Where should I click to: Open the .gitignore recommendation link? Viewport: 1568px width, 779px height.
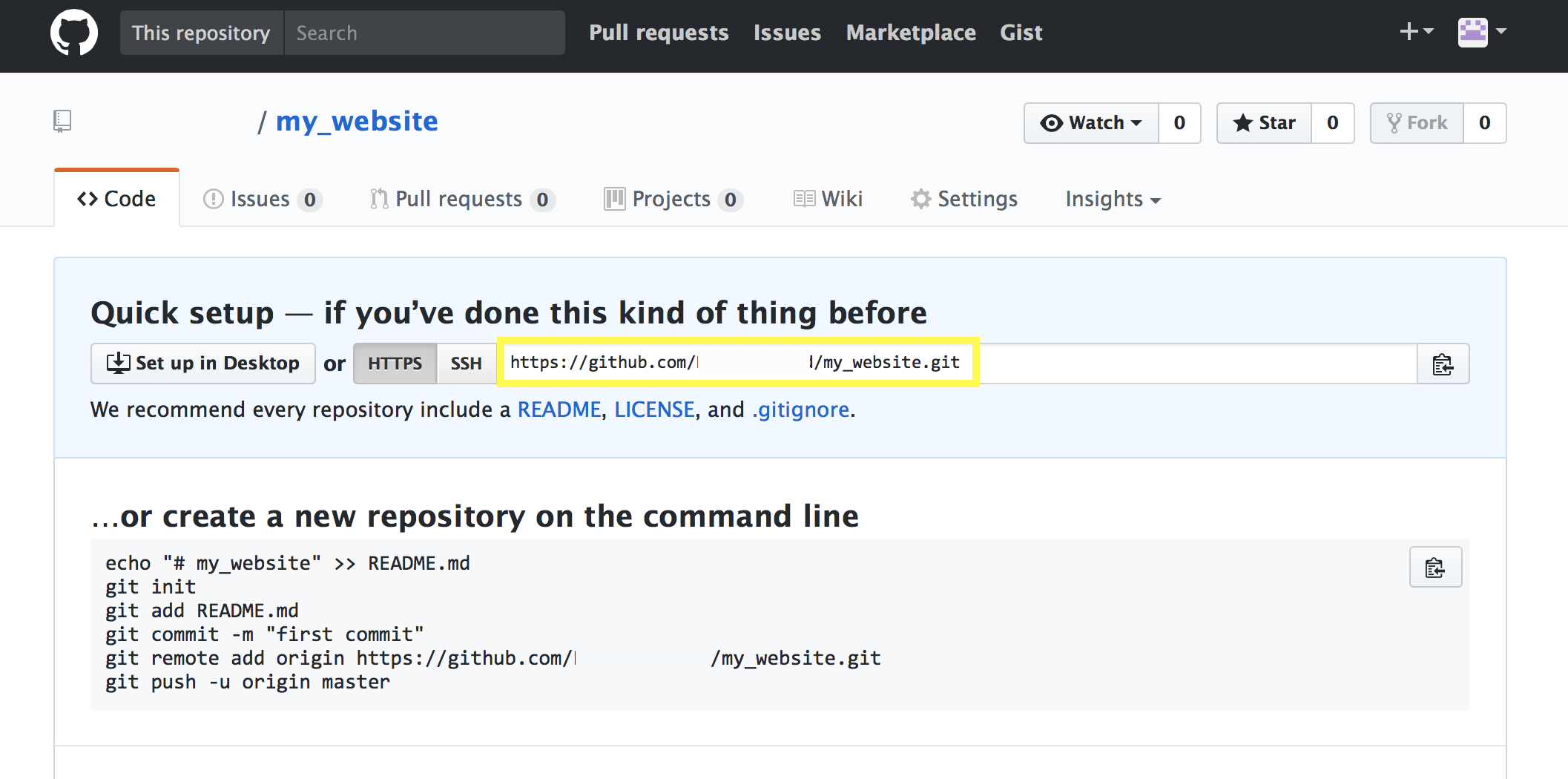801,410
